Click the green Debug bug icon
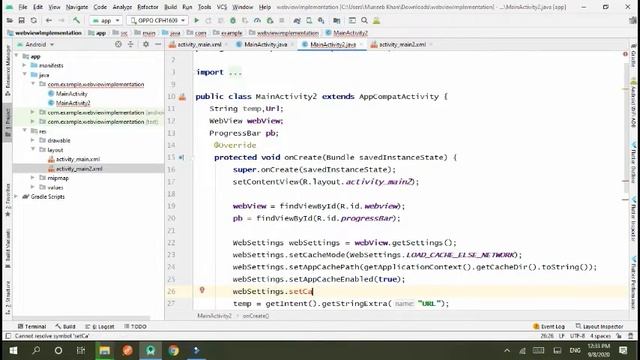This screenshot has width=640, height=360. click(233, 20)
